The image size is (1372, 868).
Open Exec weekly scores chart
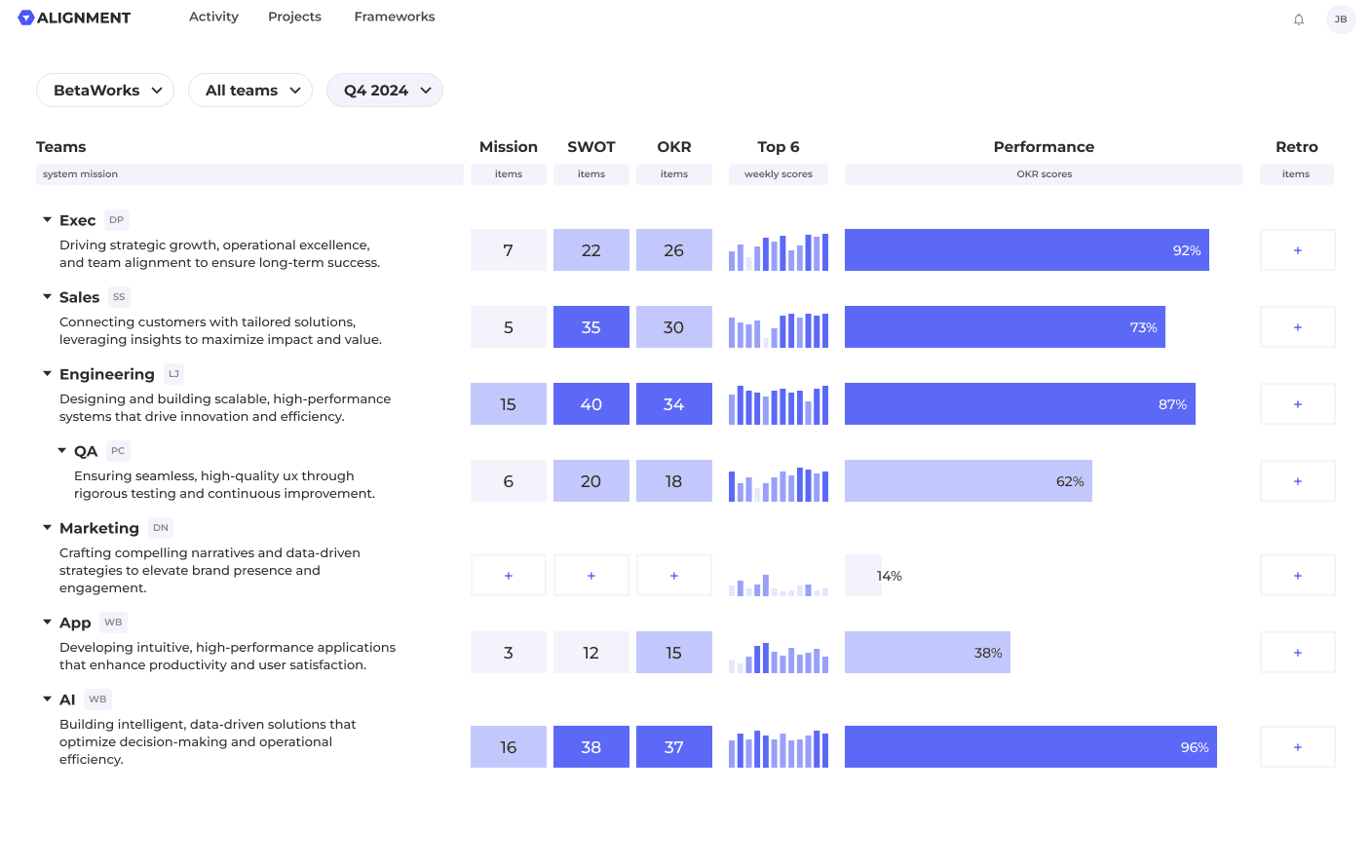pos(779,251)
